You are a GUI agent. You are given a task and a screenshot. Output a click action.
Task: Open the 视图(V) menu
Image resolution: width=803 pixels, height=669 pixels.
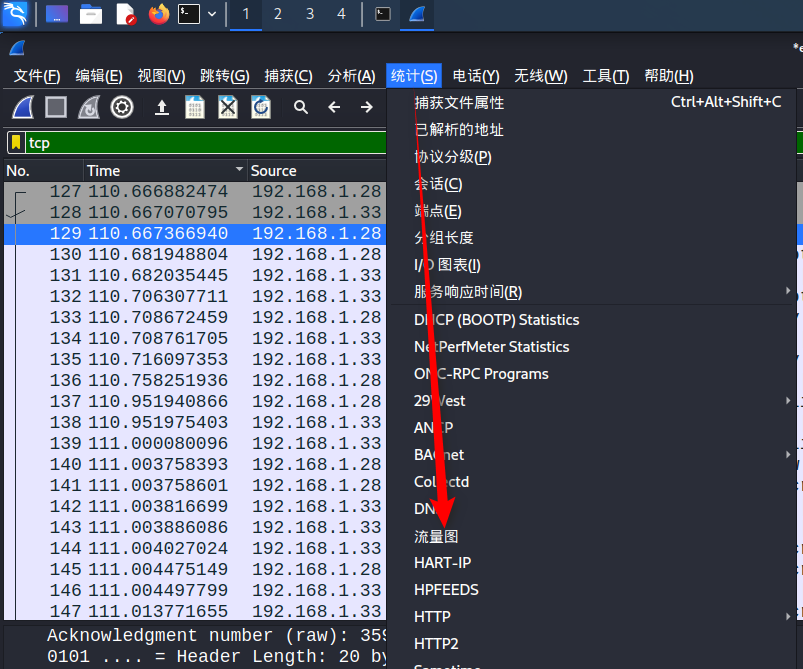tap(161, 76)
